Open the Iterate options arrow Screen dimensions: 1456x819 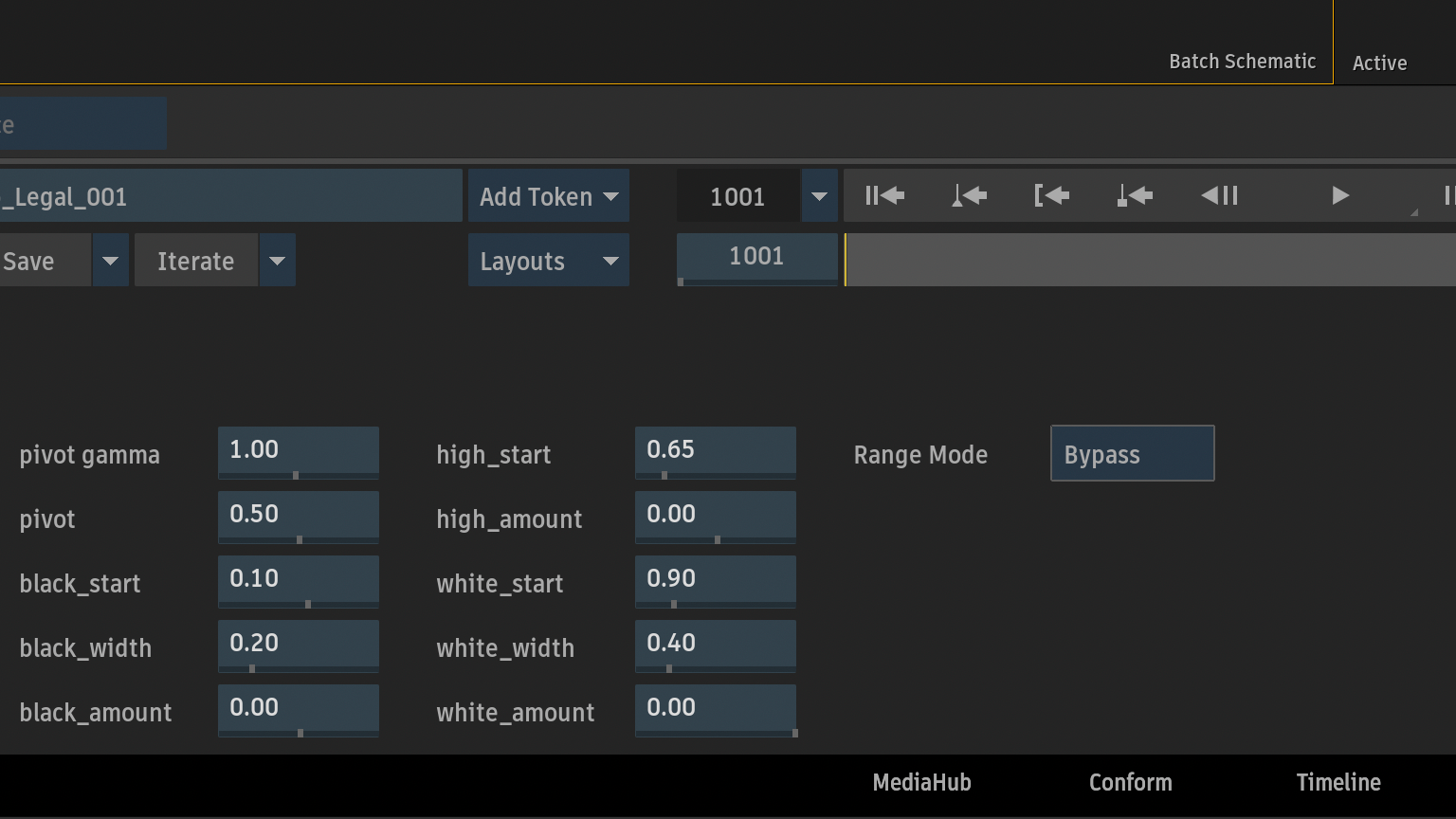pos(277,260)
